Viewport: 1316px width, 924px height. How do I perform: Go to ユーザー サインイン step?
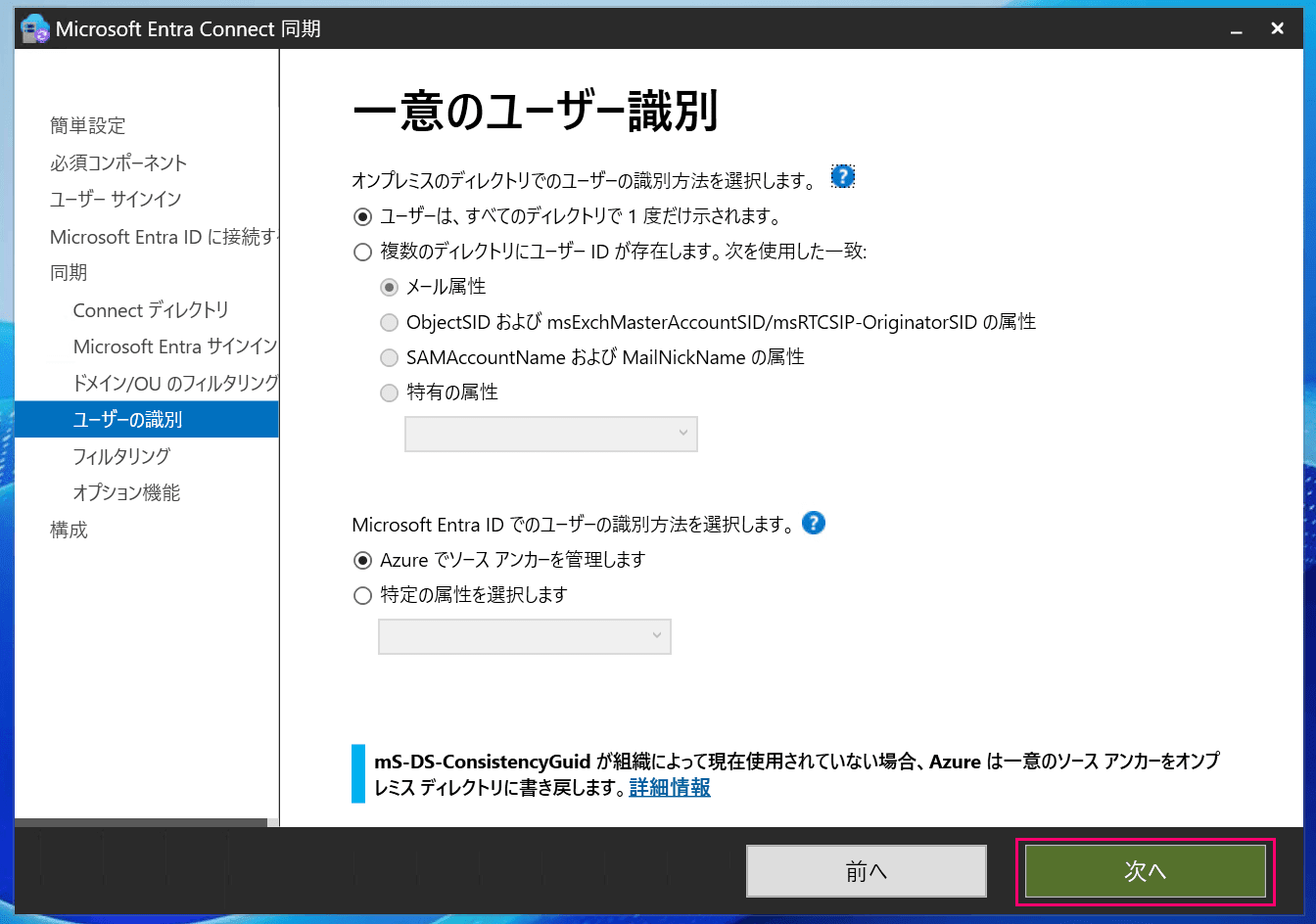(x=116, y=199)
